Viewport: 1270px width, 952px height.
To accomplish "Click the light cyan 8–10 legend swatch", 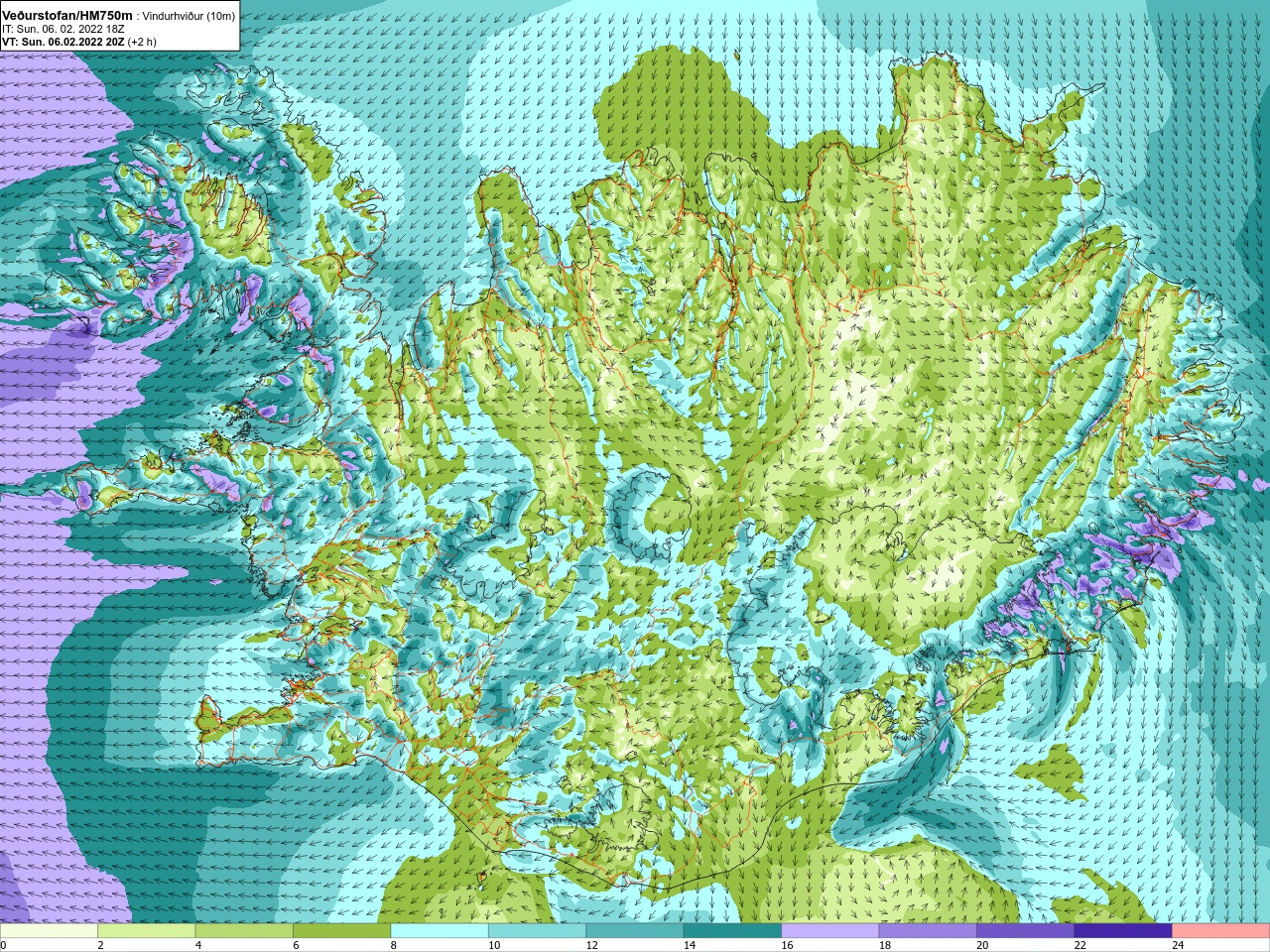I will (x=440, y=931).
